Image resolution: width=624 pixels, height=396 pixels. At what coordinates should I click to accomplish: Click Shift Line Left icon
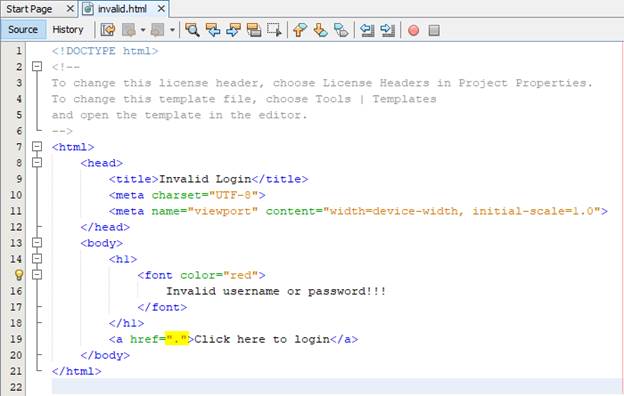tap(367, 30)
